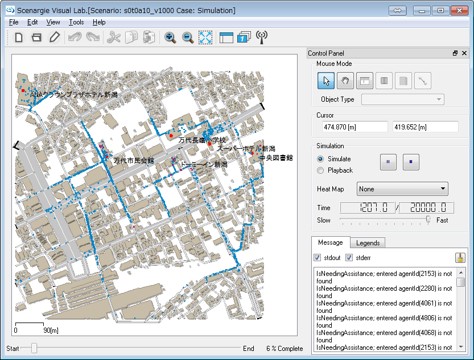Click the single window layout icon
The image size is (474, 360).
(x=226, y=37)
